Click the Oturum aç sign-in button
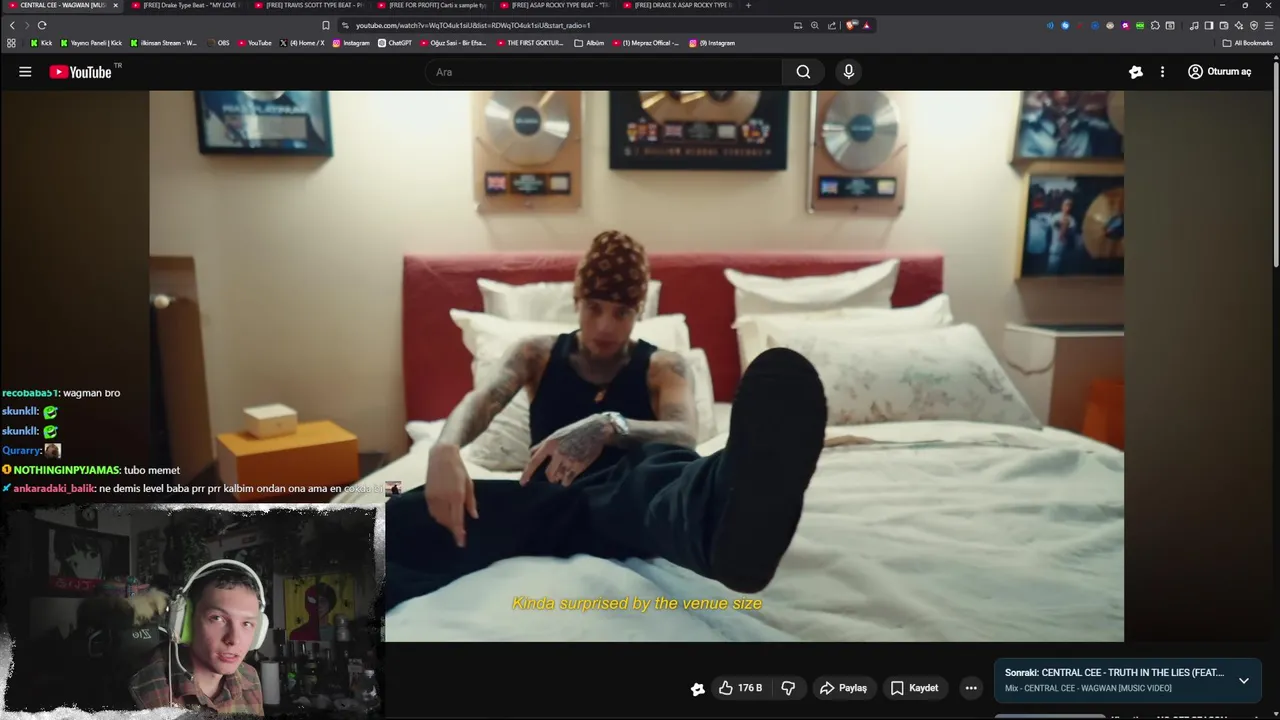 pyautogui.click(x=1220, y=72)
